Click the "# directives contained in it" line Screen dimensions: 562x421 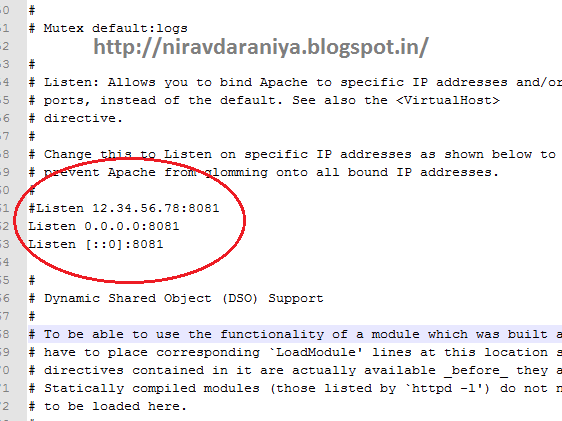click(295, 370)
